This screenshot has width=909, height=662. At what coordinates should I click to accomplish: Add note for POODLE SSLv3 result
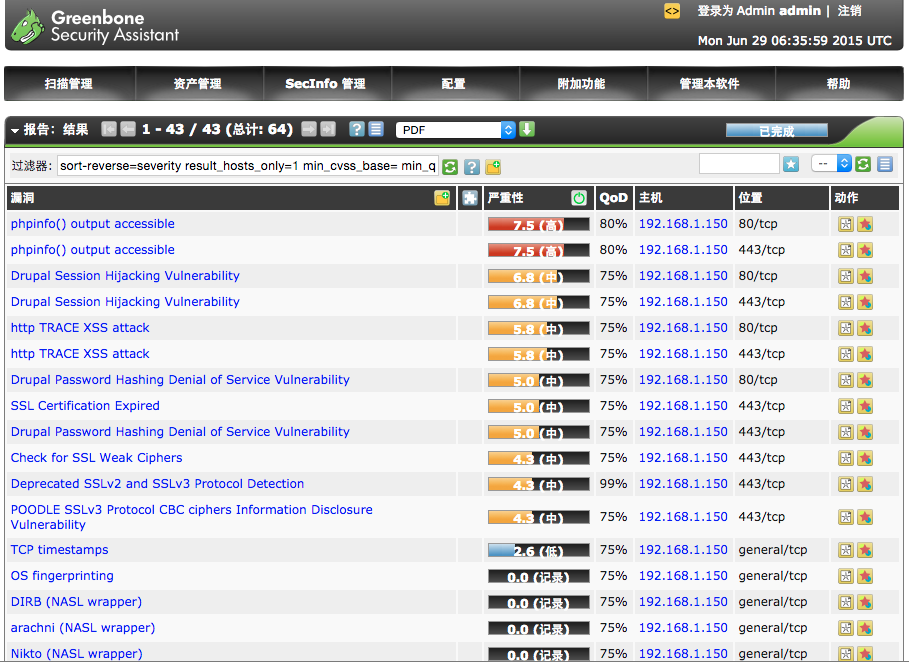point(846,517)
